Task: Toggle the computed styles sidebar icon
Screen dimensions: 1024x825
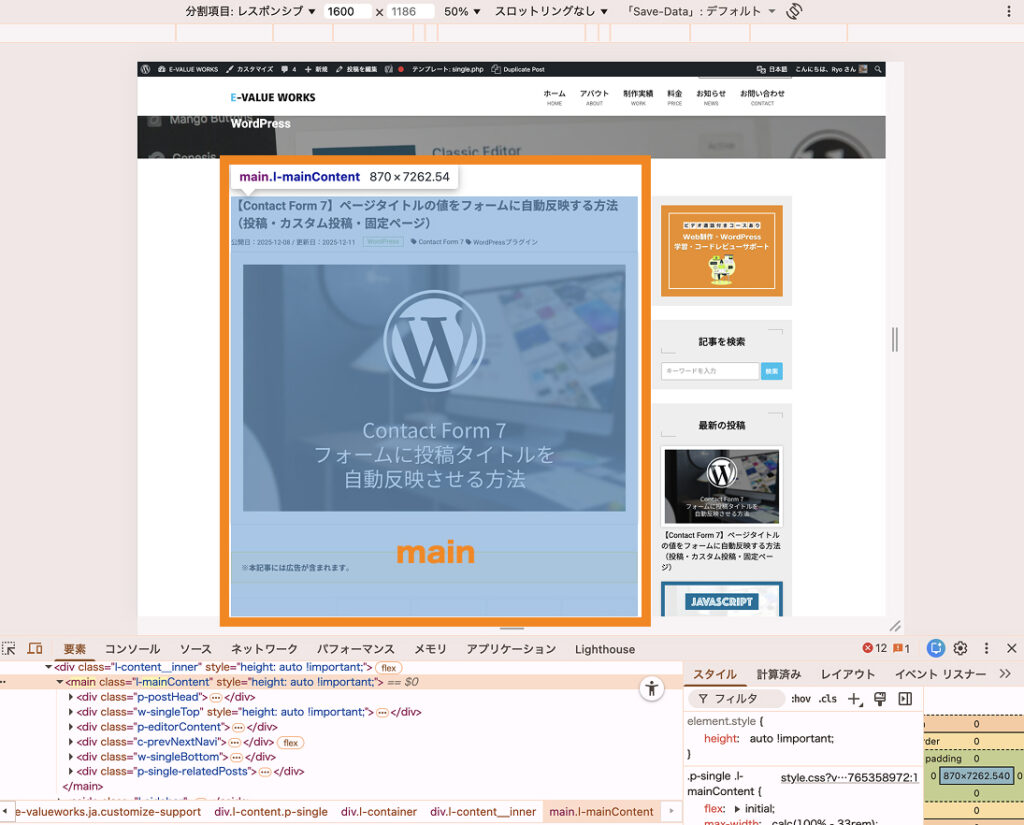Action: (905, 699)
